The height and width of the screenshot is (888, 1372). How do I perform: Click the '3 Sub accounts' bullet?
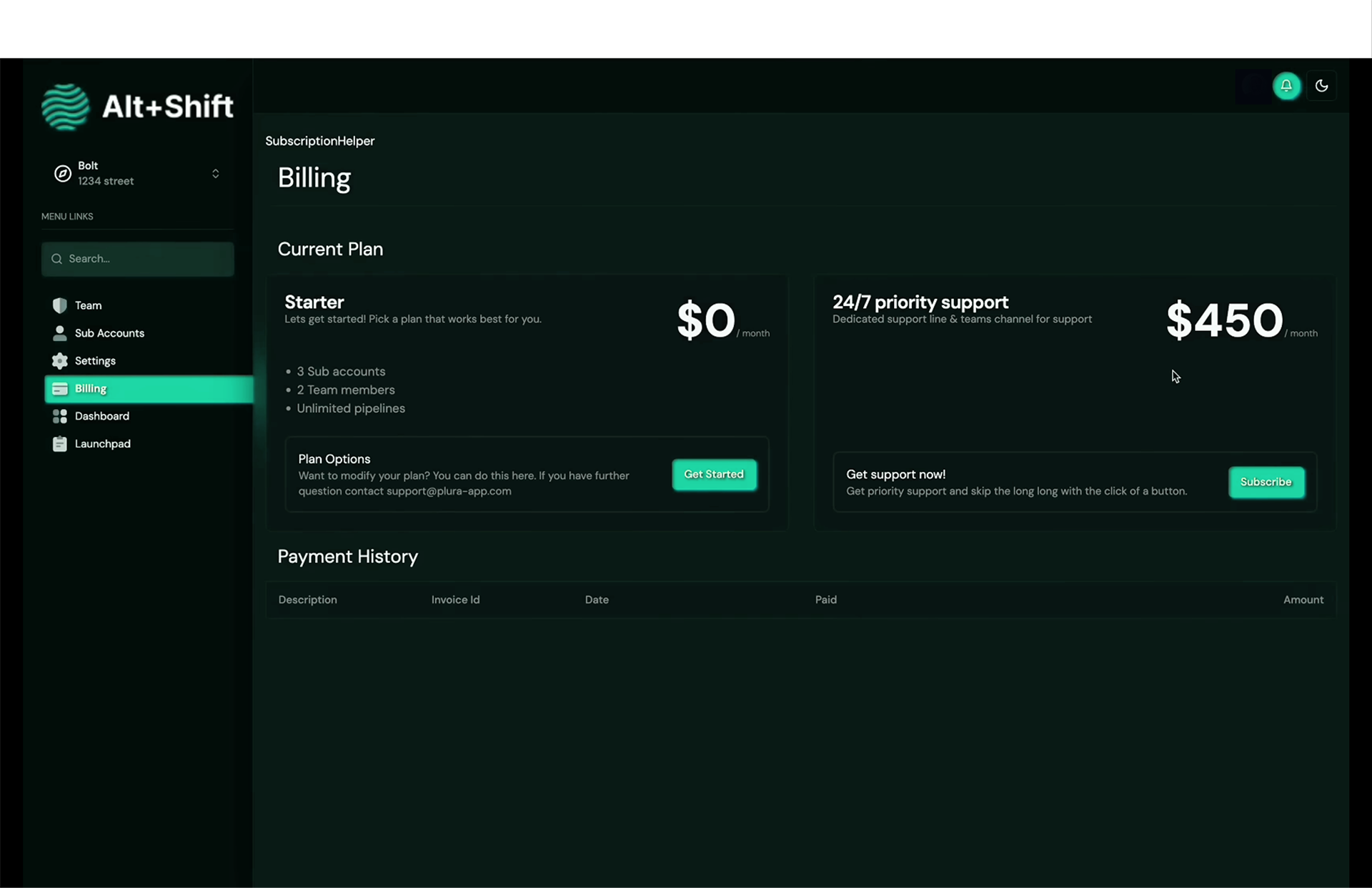pos(341,372)
